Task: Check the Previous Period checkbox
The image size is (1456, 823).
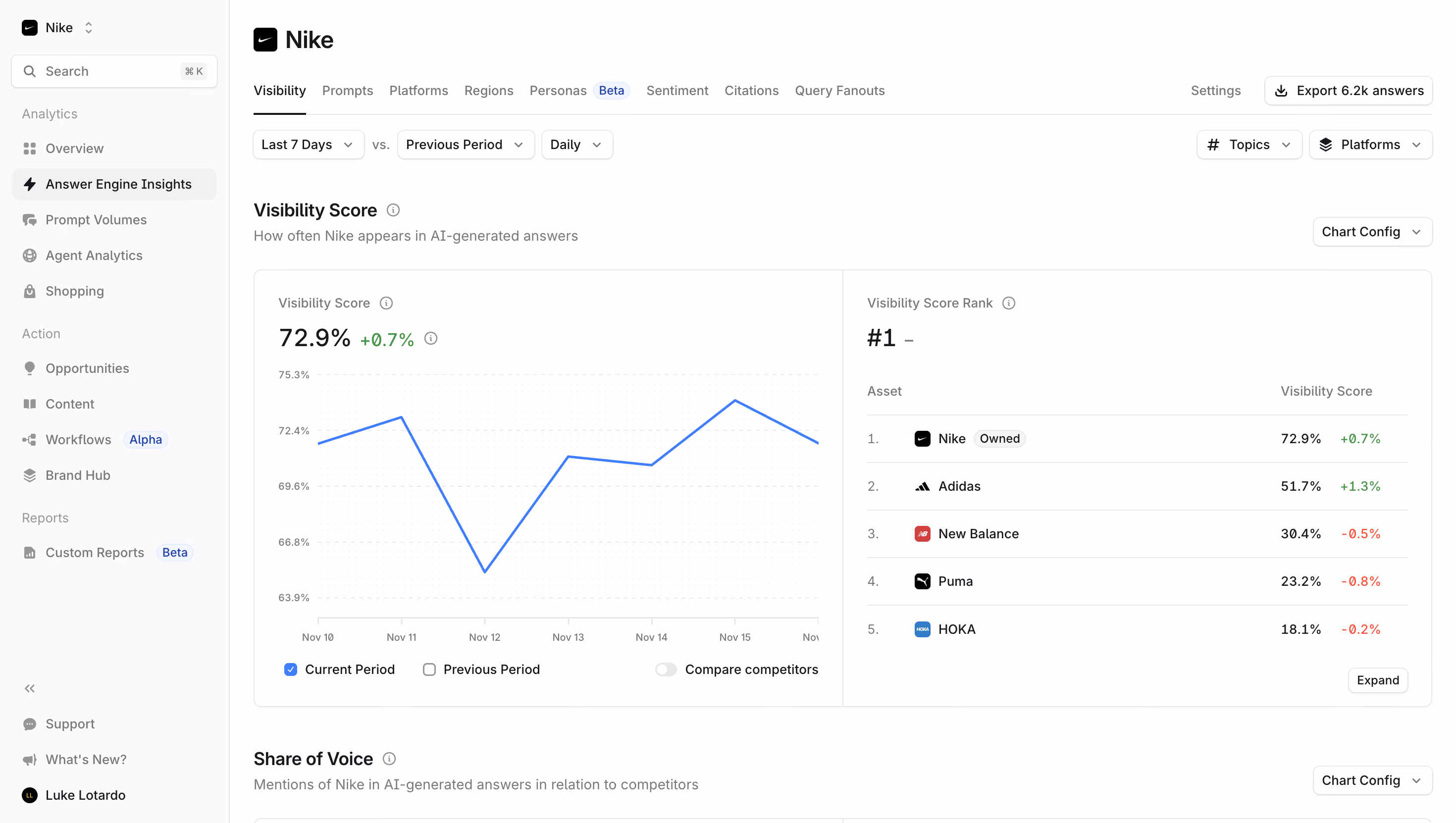Action: 429,670
